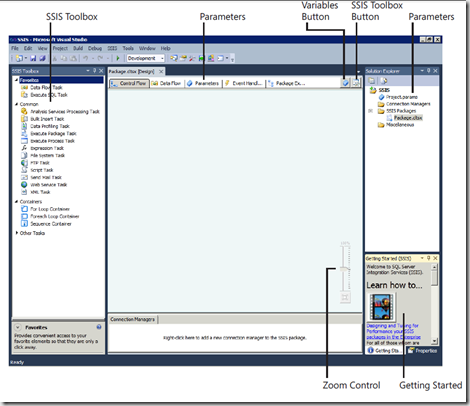The height and width of the screenshot is (406, 470).
Task: Toggle SSIS Packages folder expander in Solution Explorer
Action: click(x=371, y=111)
